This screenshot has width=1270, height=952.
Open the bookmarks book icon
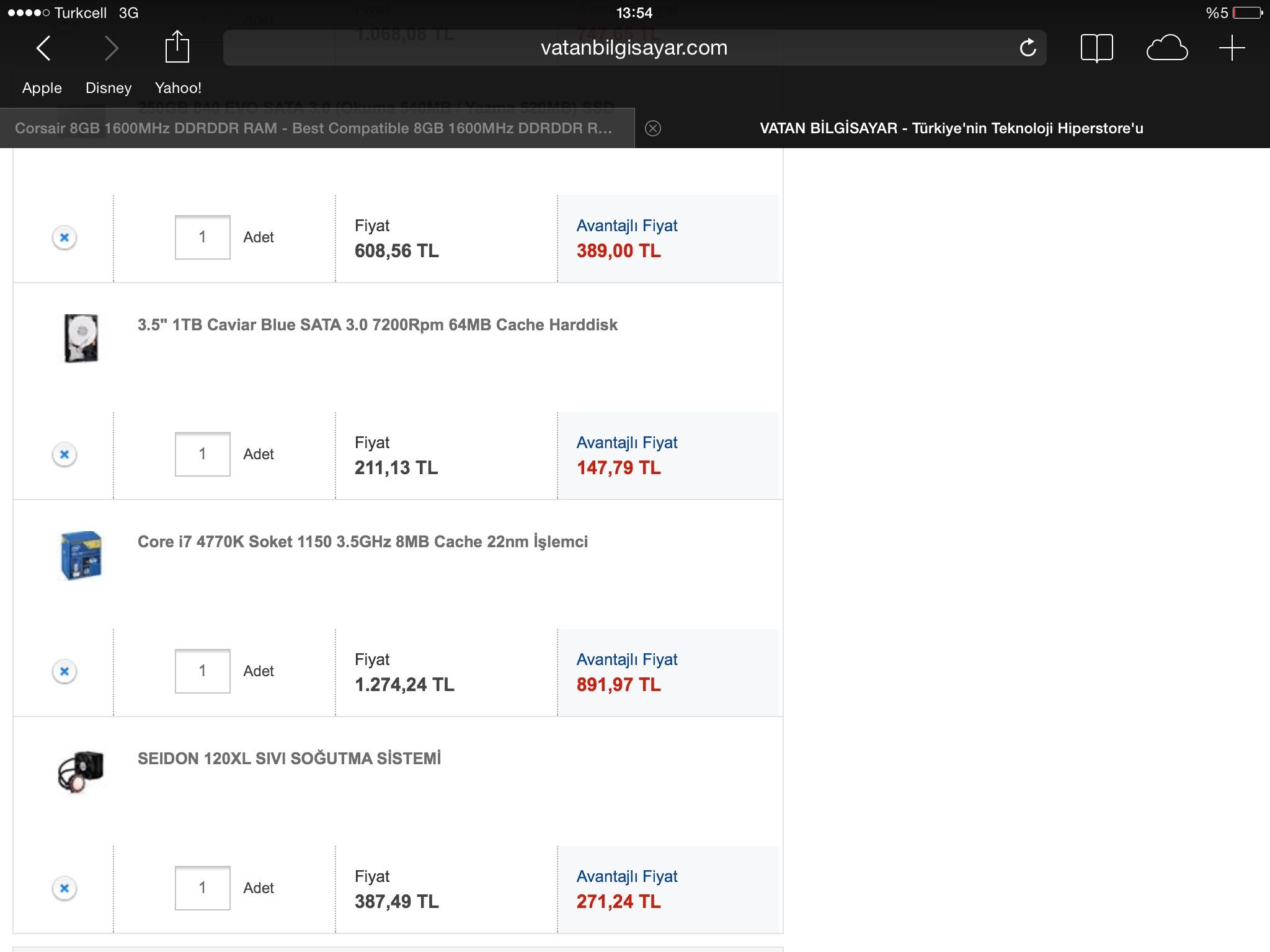1096,48
